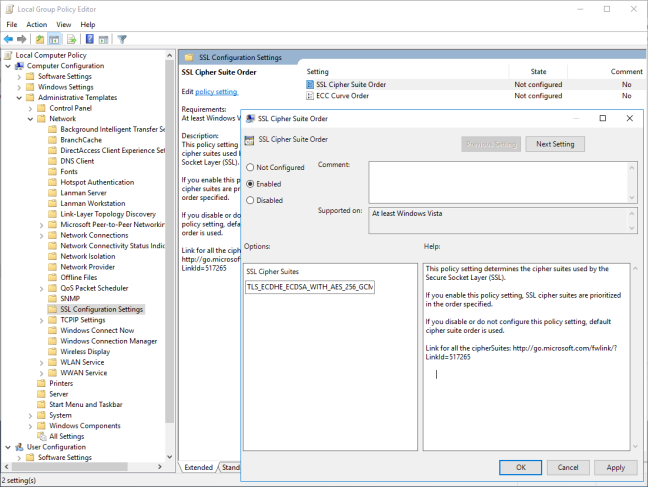Open the Action menu
The width and height of the screenshot is (648, 487).
(x=36, y=24)
